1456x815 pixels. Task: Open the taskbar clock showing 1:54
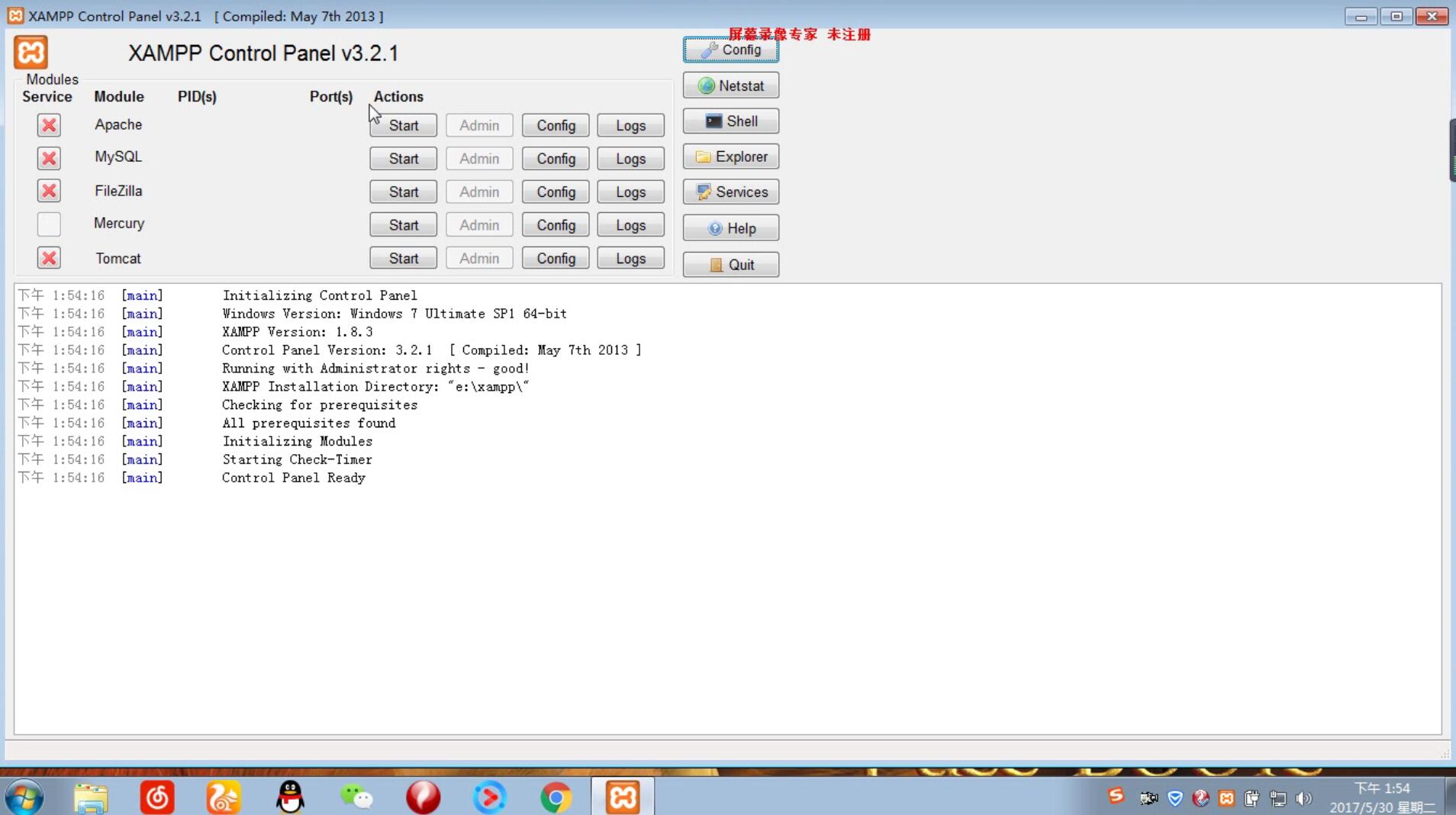click(x=1383, y=797)
